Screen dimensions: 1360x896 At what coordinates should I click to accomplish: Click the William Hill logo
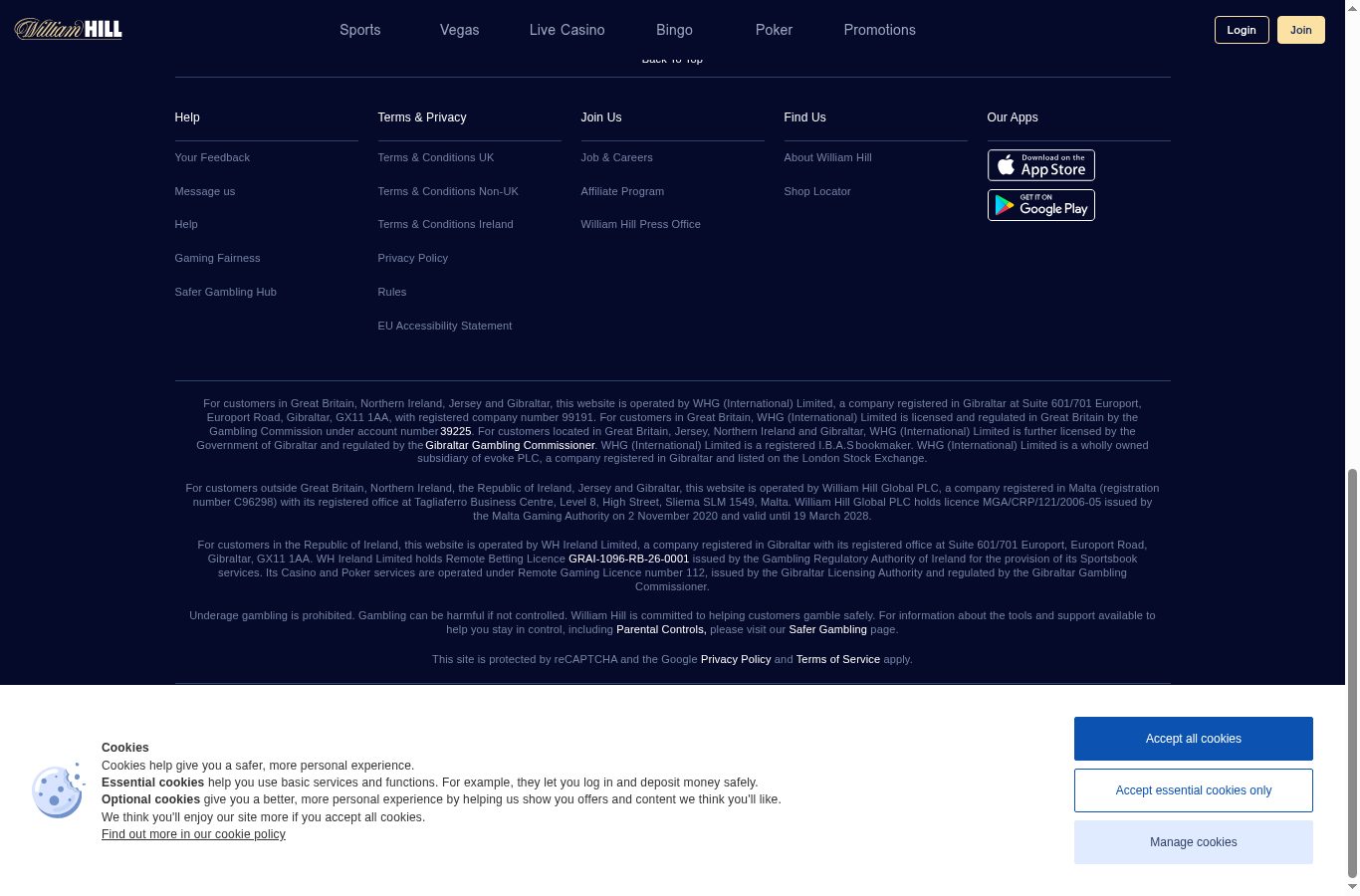tap(69, 29)
